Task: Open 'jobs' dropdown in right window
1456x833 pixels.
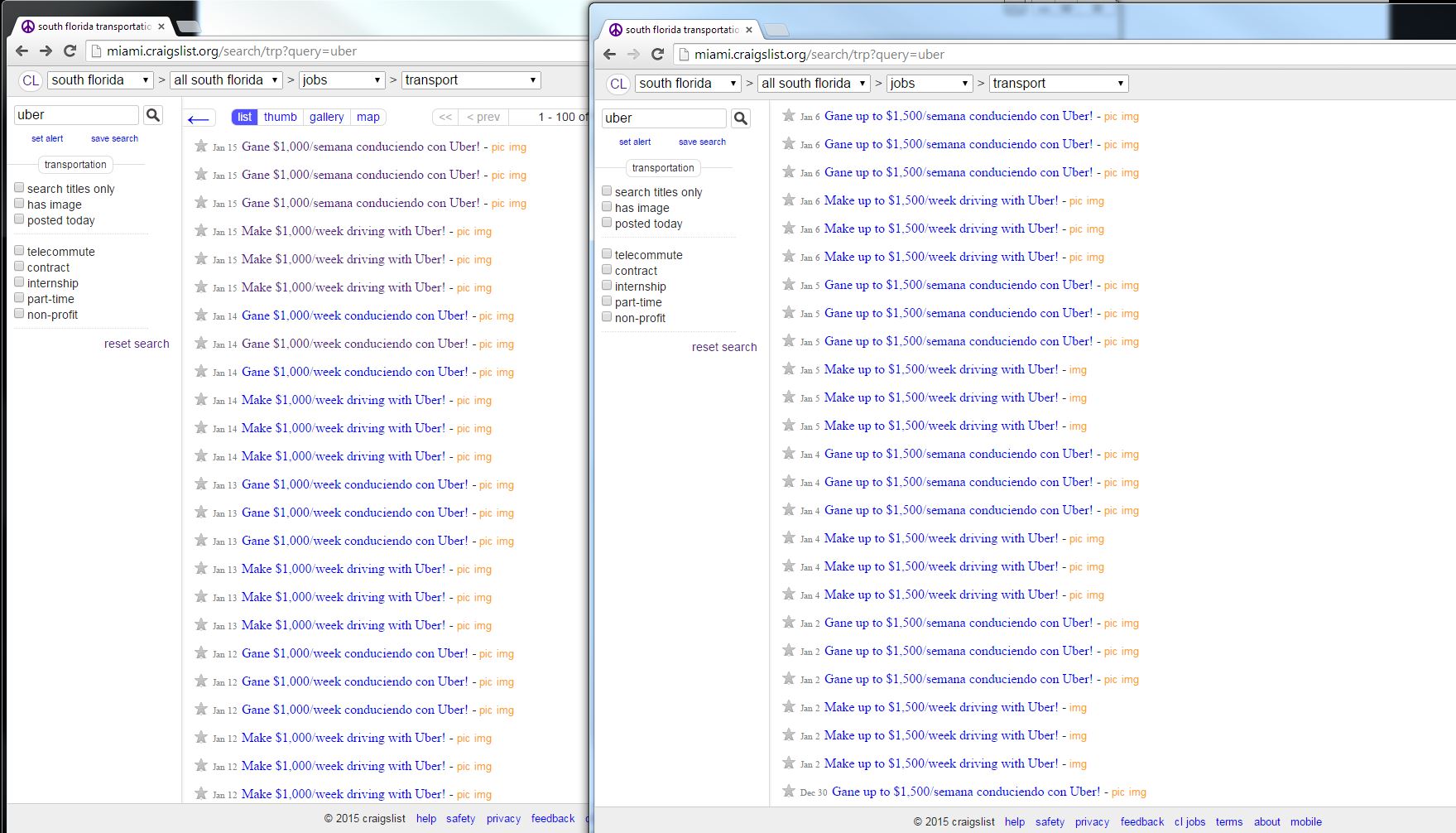Action: (x=930, y=84)
